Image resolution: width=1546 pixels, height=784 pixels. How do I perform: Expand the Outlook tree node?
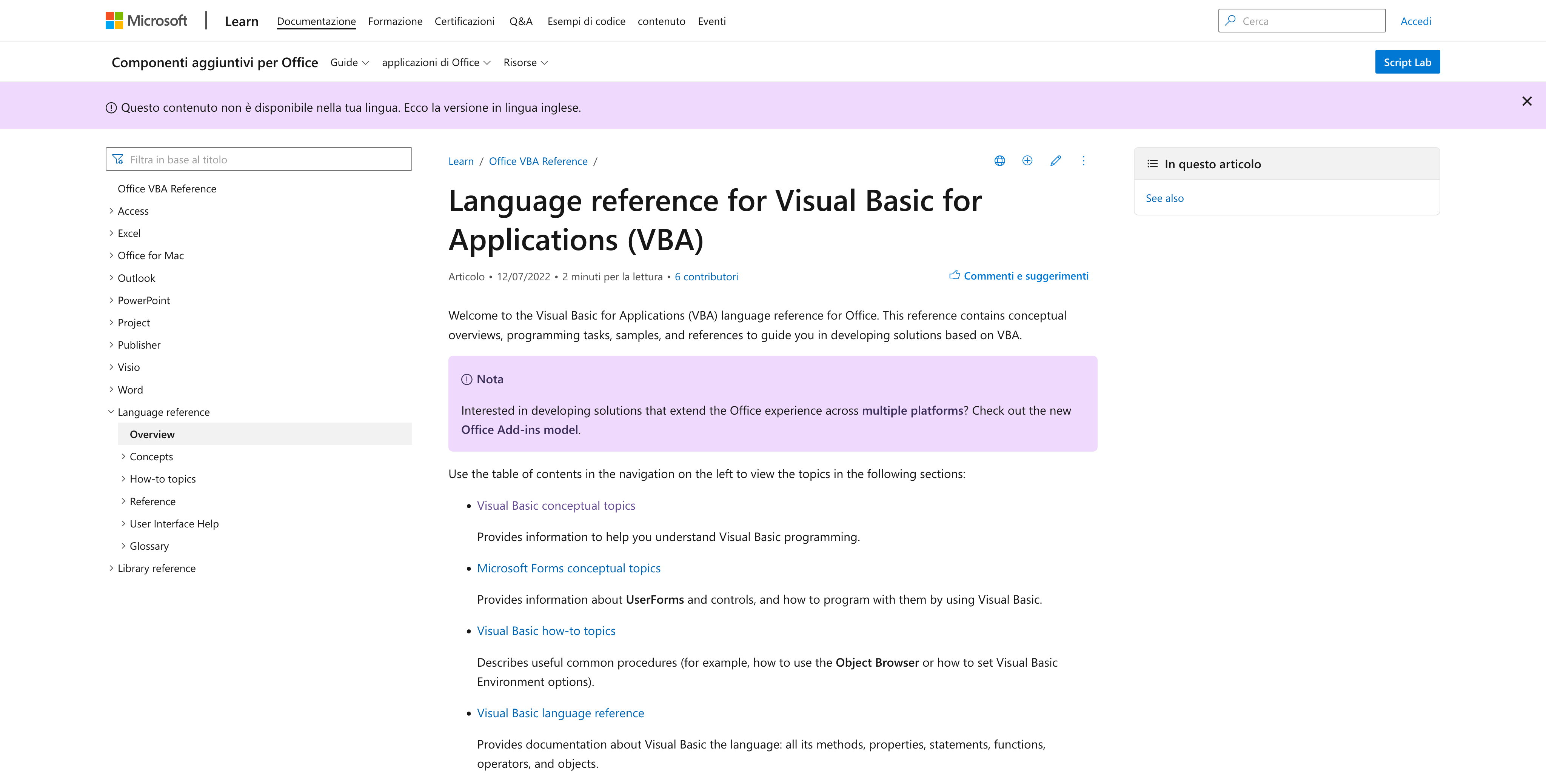(111, 278)
